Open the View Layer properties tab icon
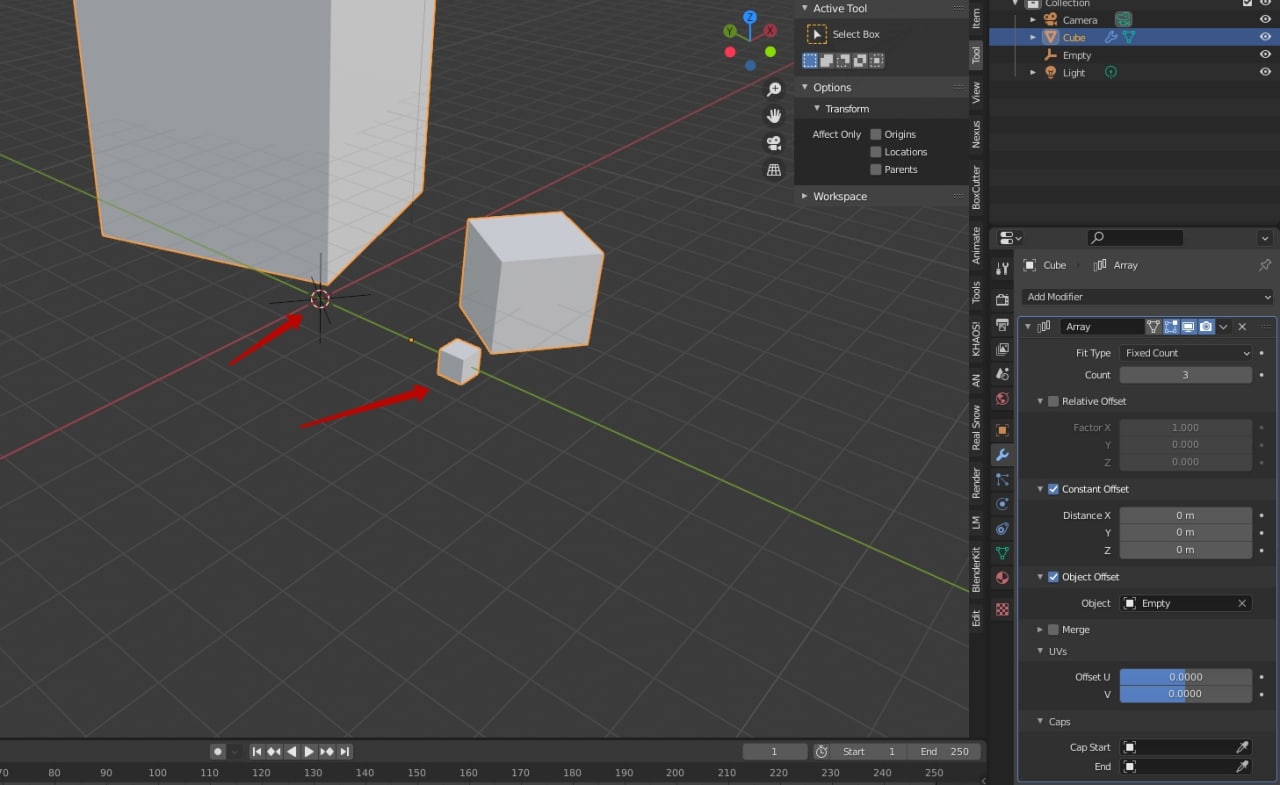1280x785 pixels. 1002,349
